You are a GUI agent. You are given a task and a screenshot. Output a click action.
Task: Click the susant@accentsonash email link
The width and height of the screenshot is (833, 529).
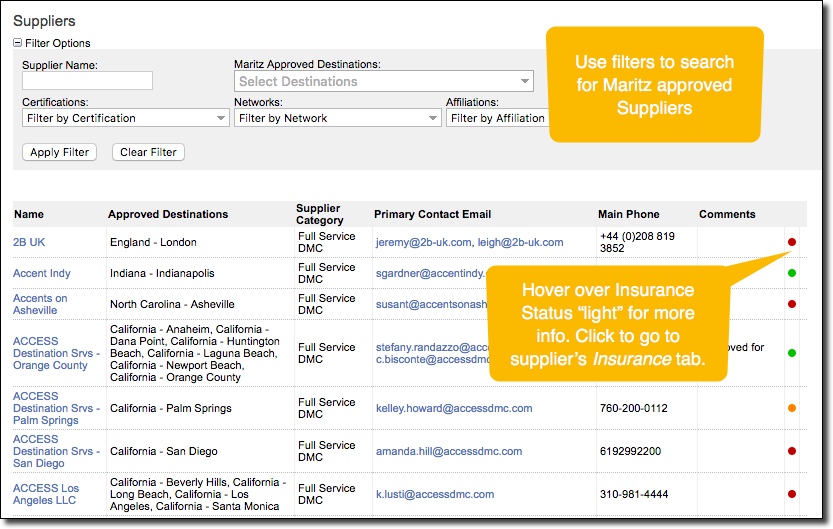click(x=431, y=304)
